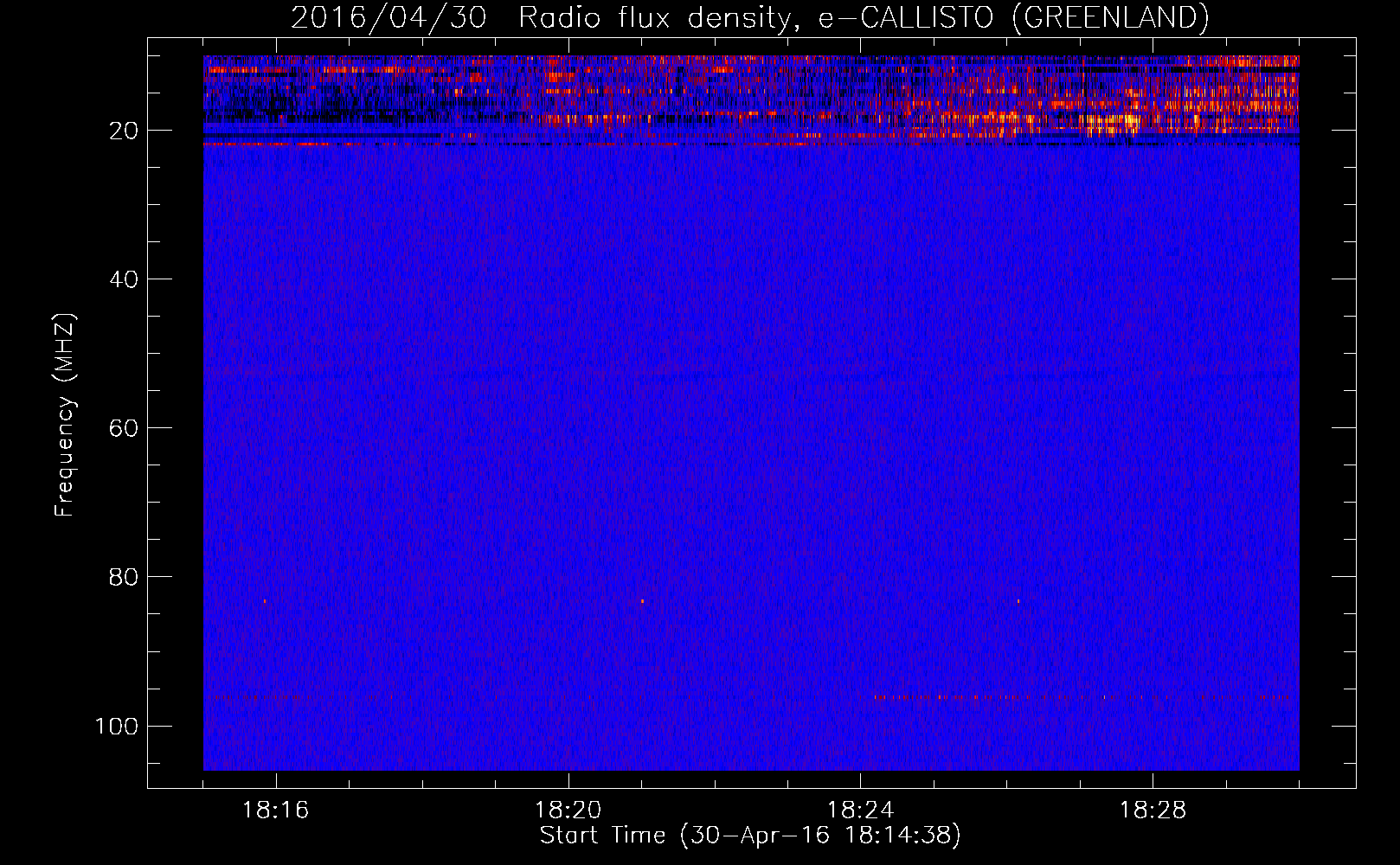Click the 20 frequency tick label
The image size is (1400, 865).
[124, 131]
